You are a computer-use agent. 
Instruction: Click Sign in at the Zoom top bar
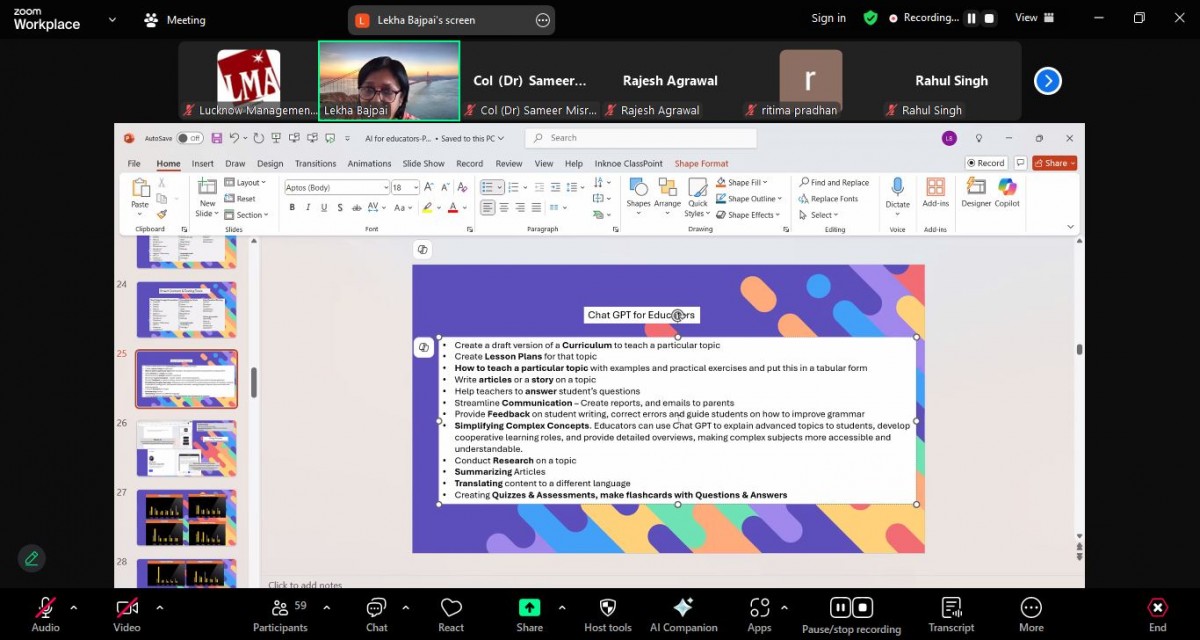[x=829, y=18]
